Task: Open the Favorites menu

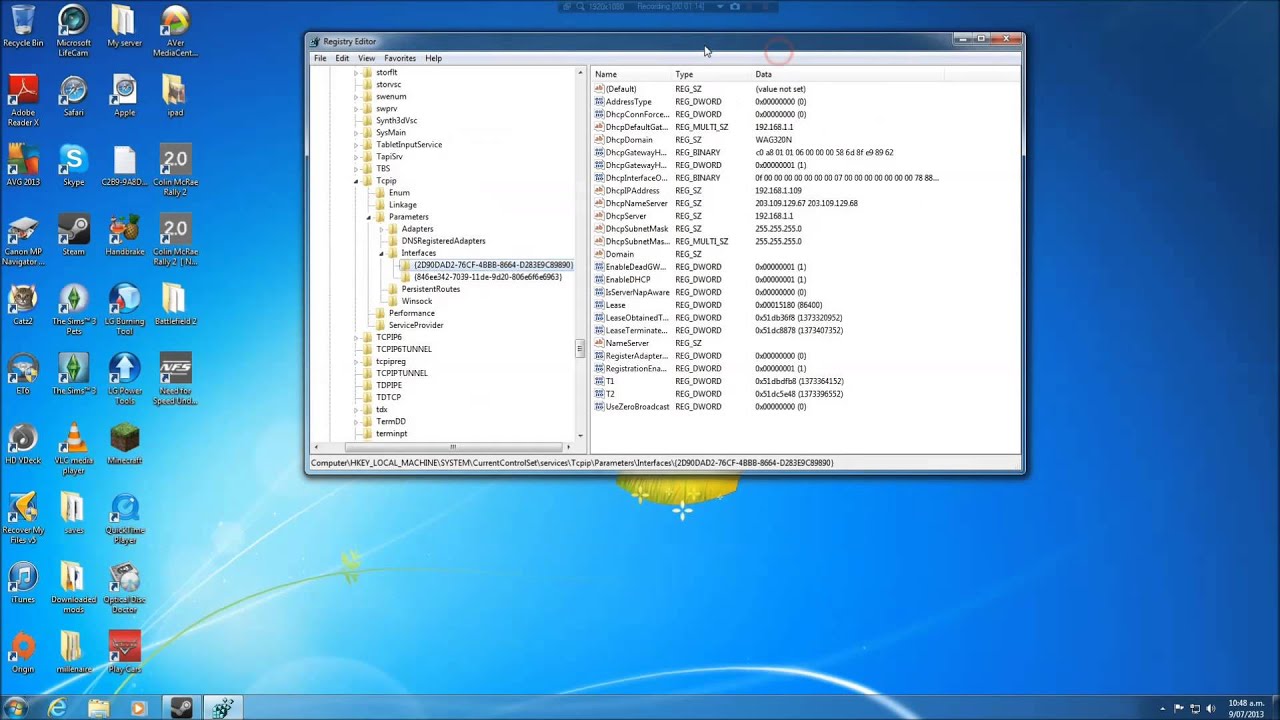Action: tap(400, 58)
